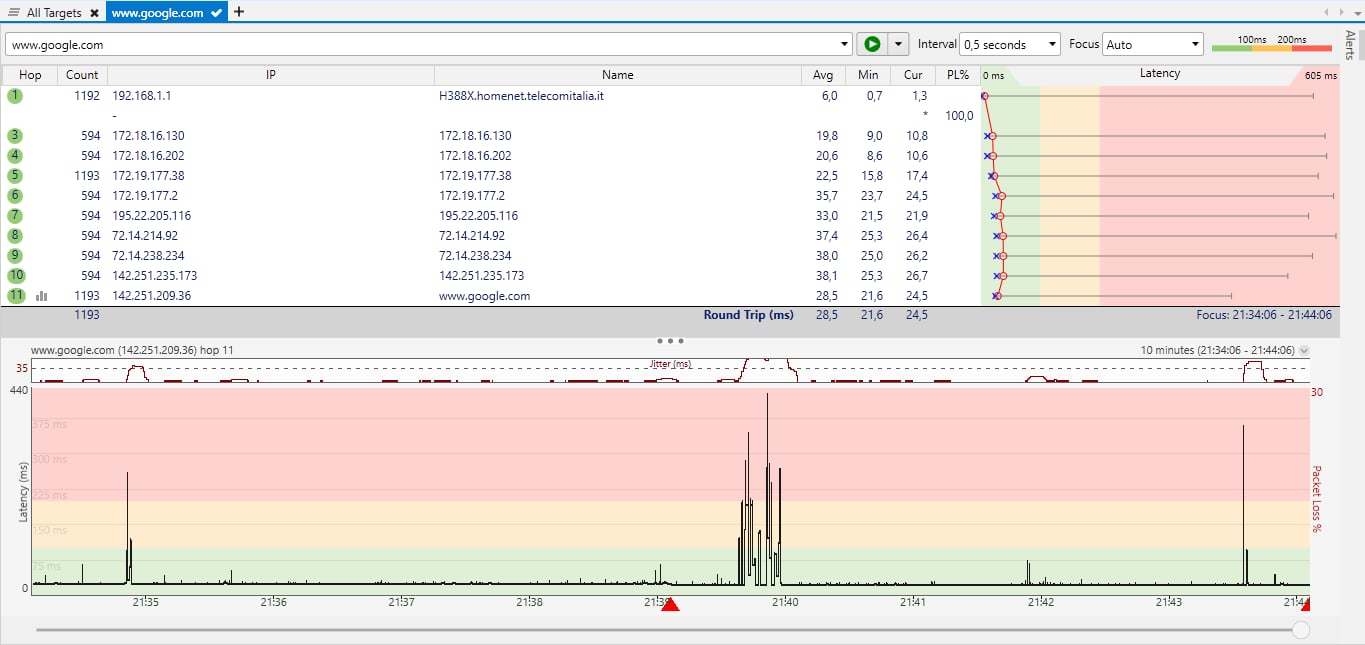Open the All Targets hamburger list icon

(13, 12)
